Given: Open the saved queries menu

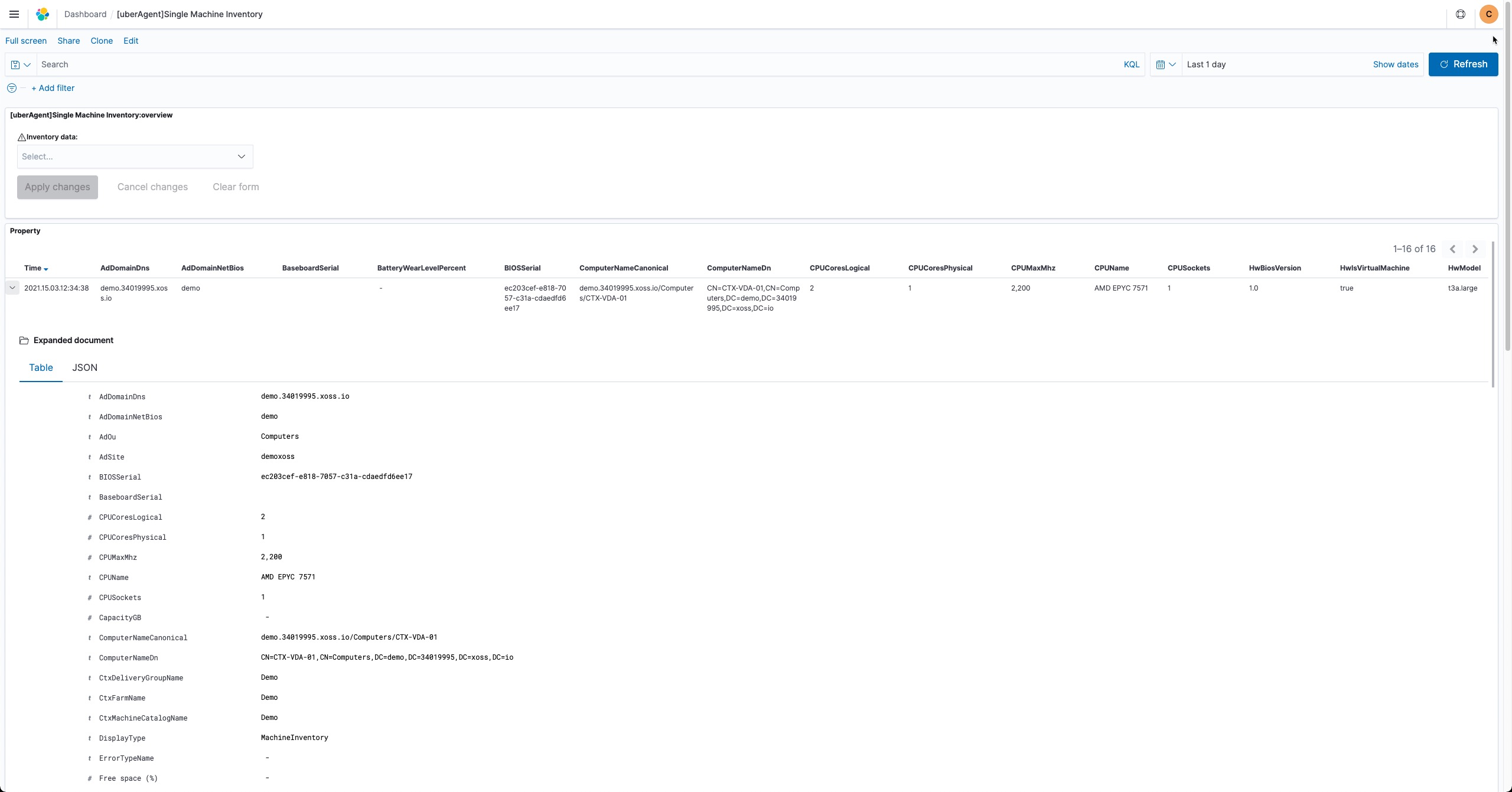Looking at the screenshot, I should pos(21,64).
